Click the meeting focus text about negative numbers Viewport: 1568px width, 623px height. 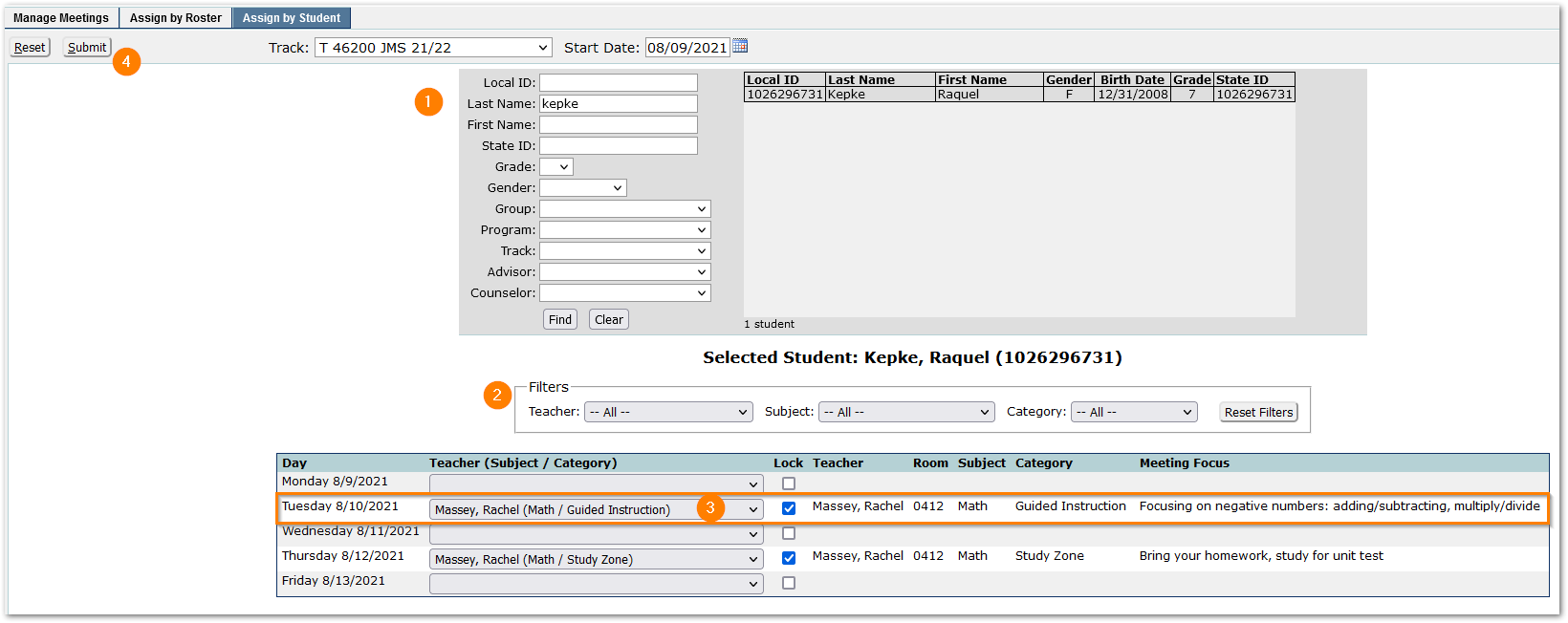1339,506
